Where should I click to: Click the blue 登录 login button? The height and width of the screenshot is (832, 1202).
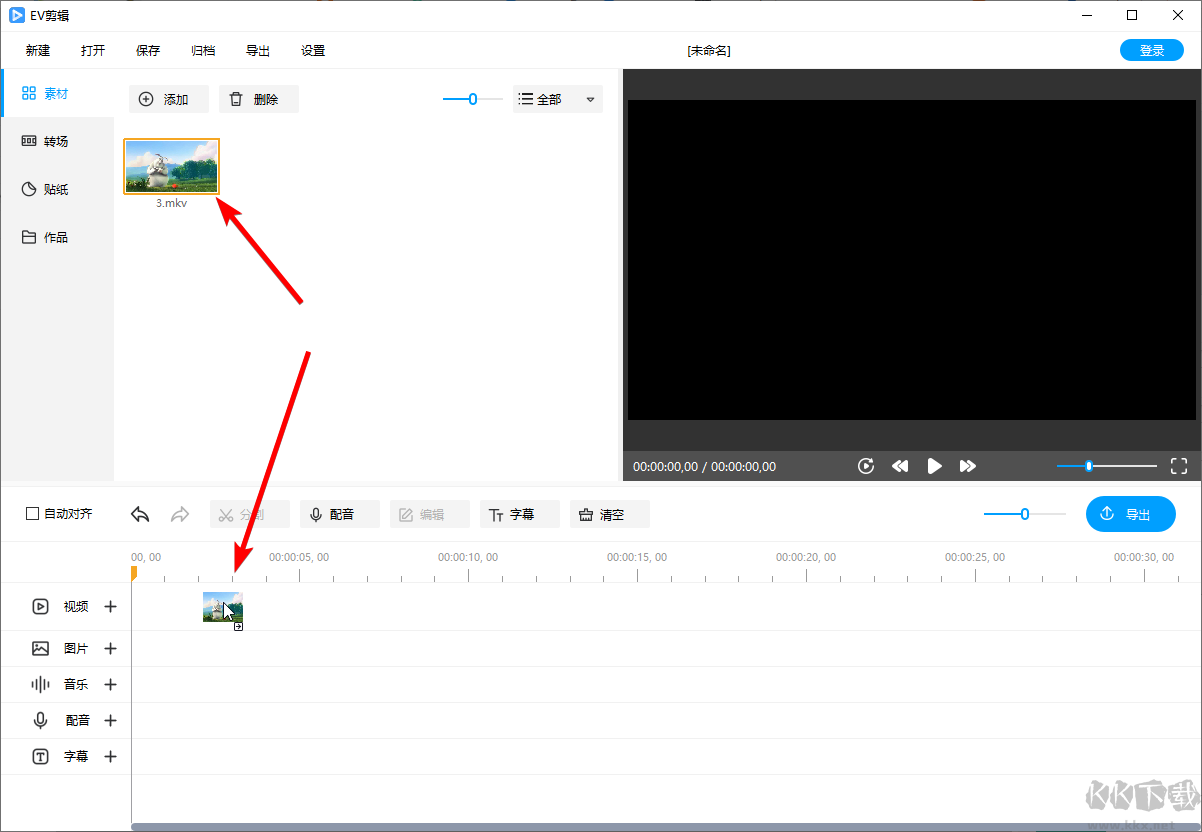(1152, 50)
